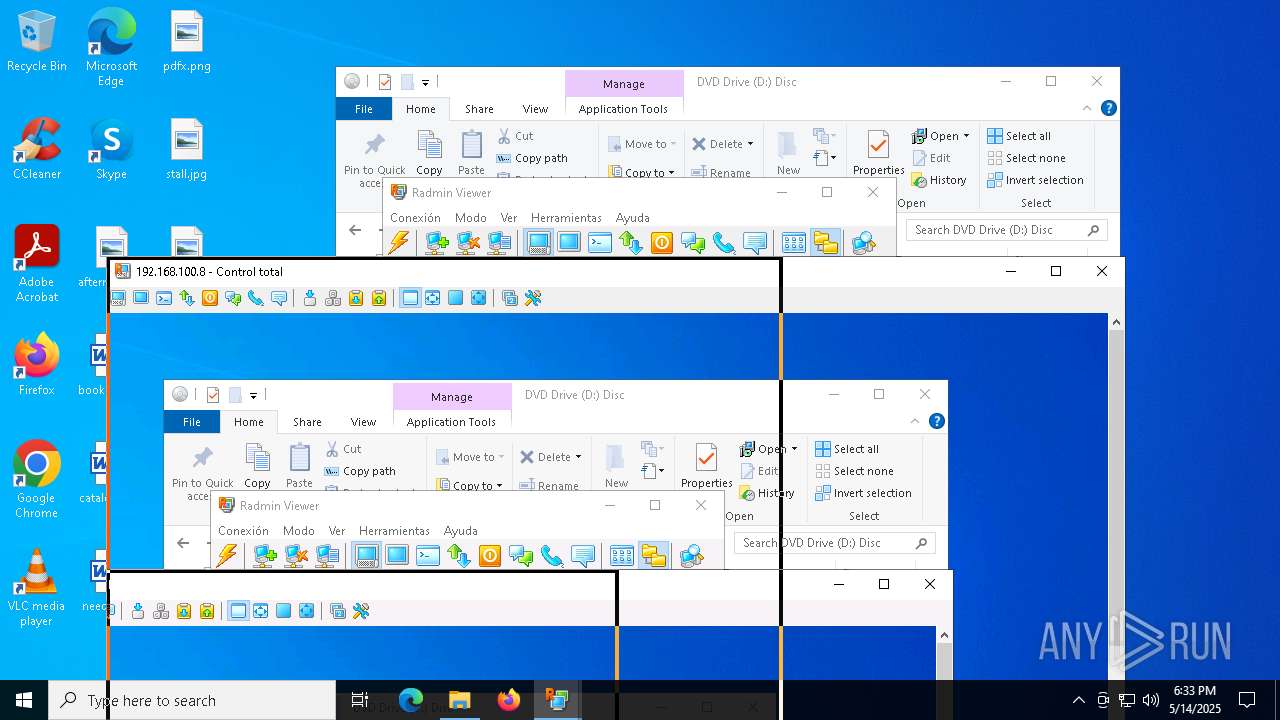Viewport: 1280px width, 720px height.
Task: Click Windows taskbar search box
Action: pos(192,700)
